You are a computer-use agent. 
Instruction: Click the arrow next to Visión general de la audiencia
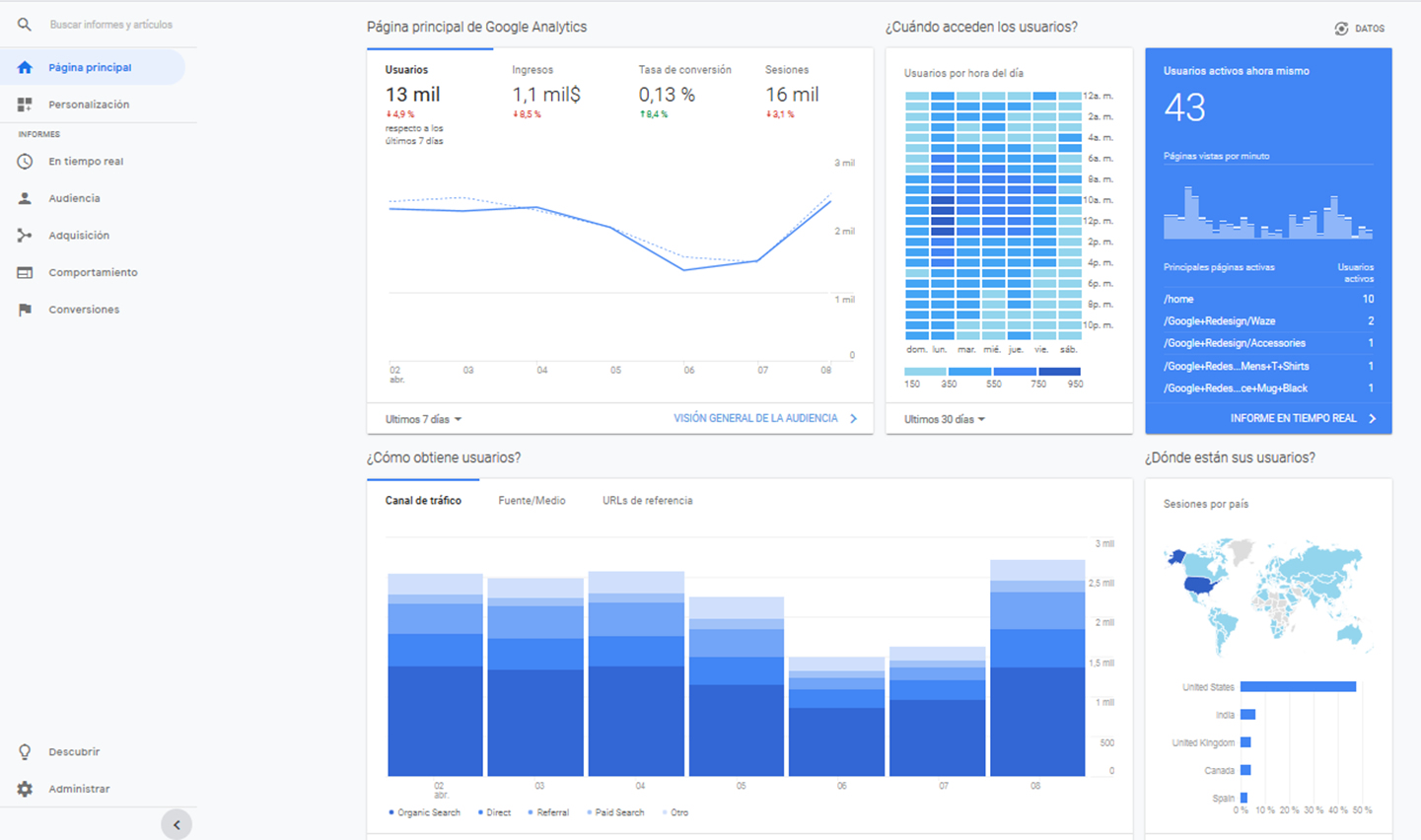coord(854,419)
